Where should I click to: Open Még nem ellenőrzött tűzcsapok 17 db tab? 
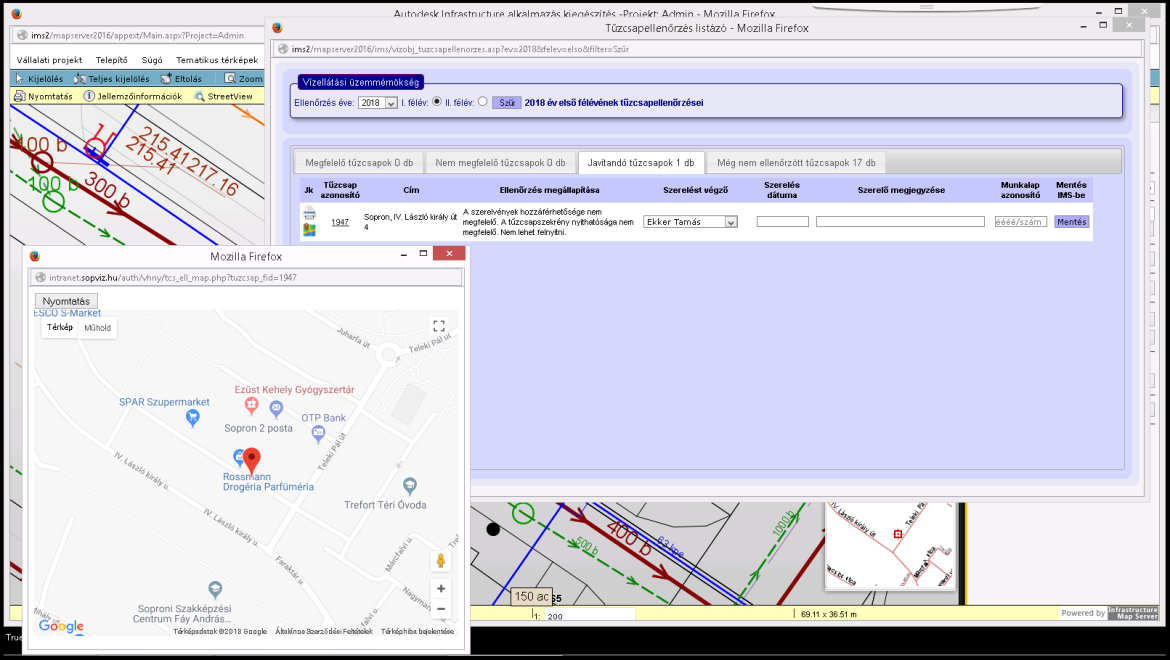click(x=796, y=163)
